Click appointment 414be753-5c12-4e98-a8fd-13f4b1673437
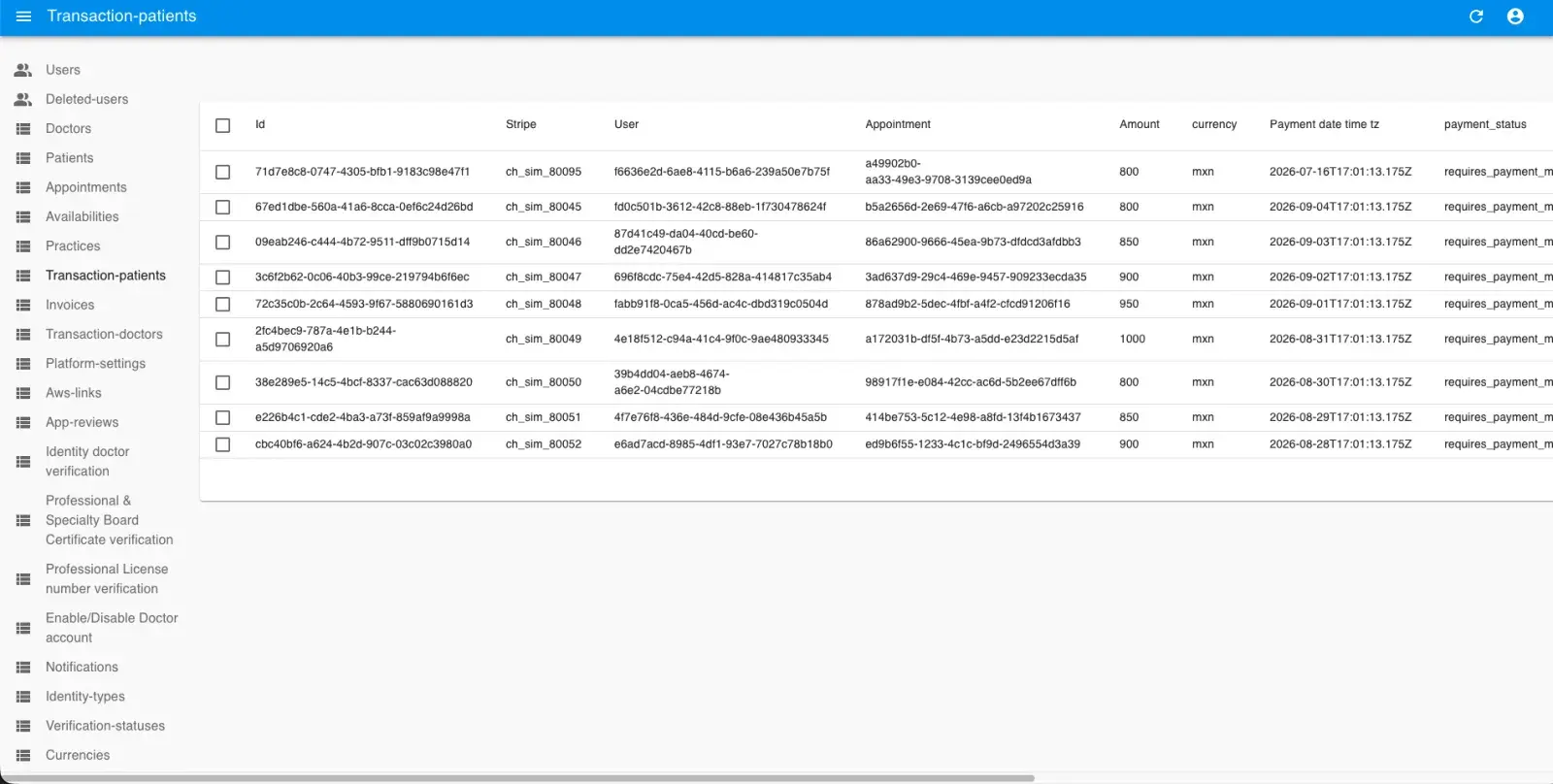 tap(973, 417)
